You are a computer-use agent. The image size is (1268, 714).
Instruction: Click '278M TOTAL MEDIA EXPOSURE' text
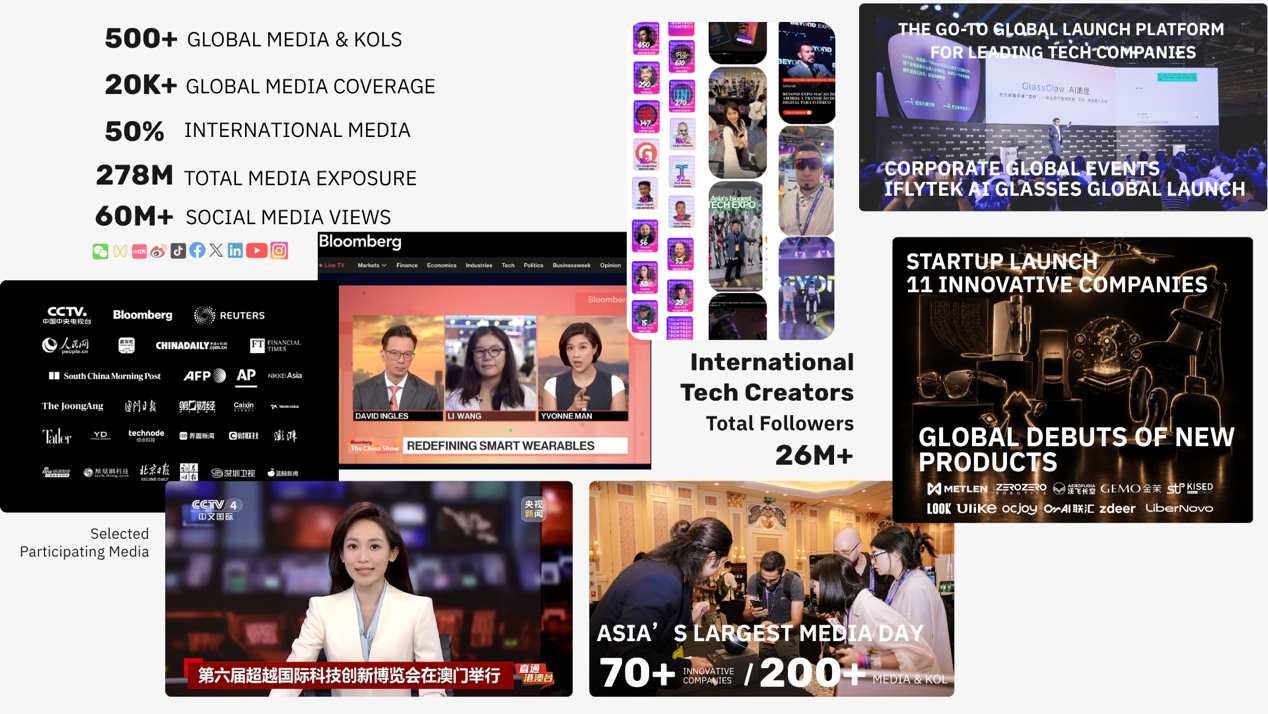[x=256, y=176]
